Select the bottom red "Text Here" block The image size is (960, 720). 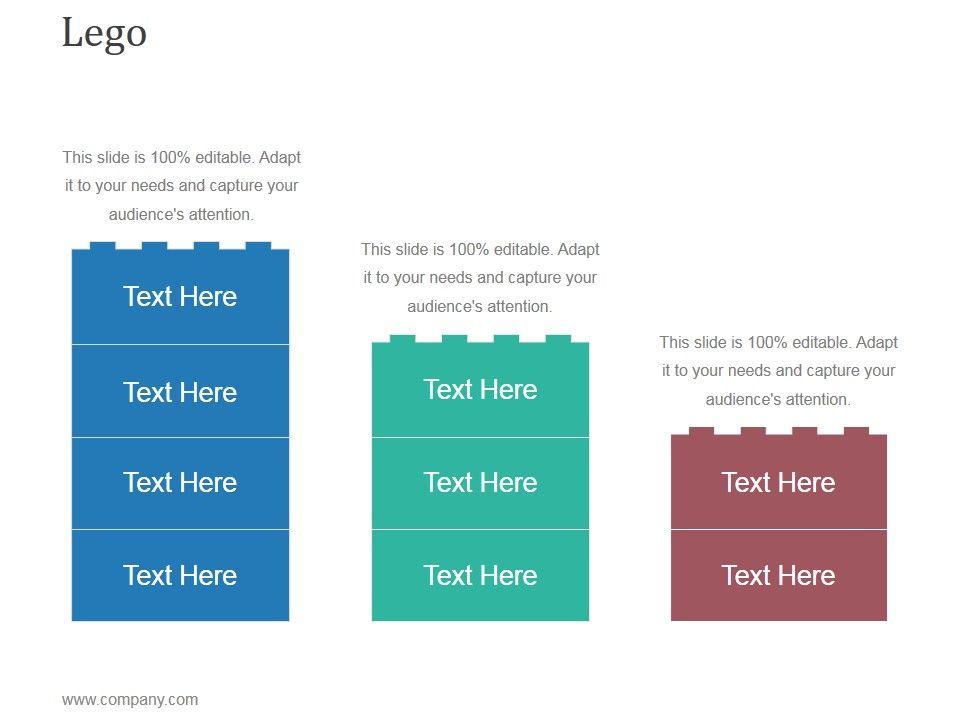click(778, 576)
